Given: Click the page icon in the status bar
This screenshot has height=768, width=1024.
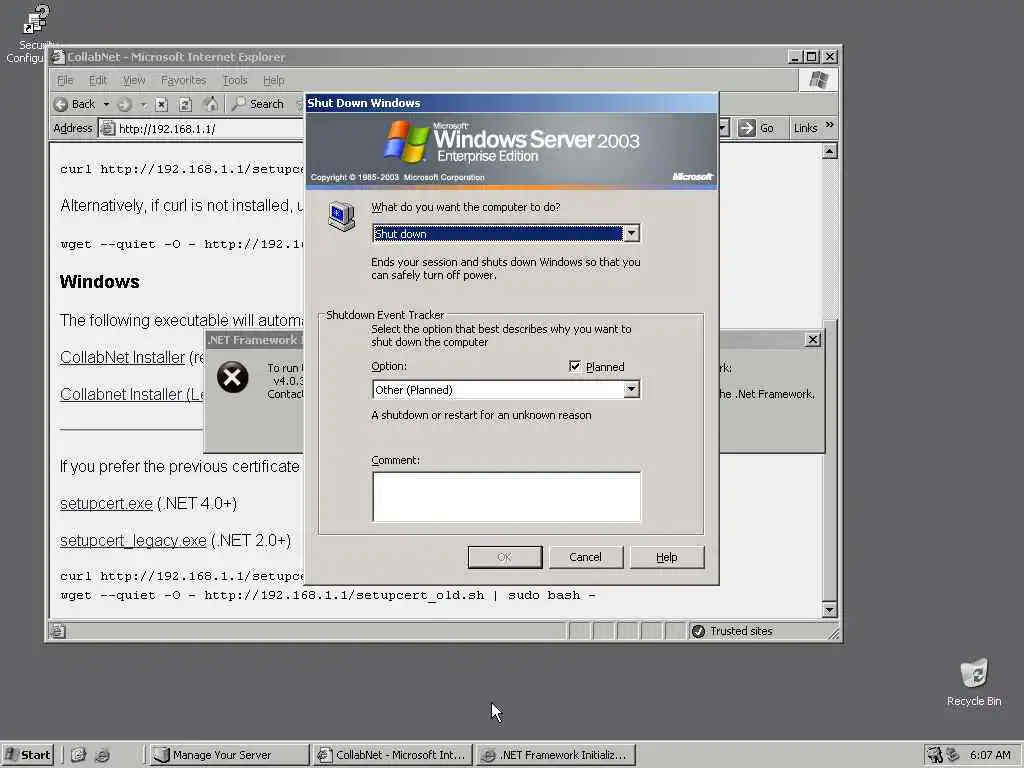Looking at the screenshot, I should (x=58, y=631).
